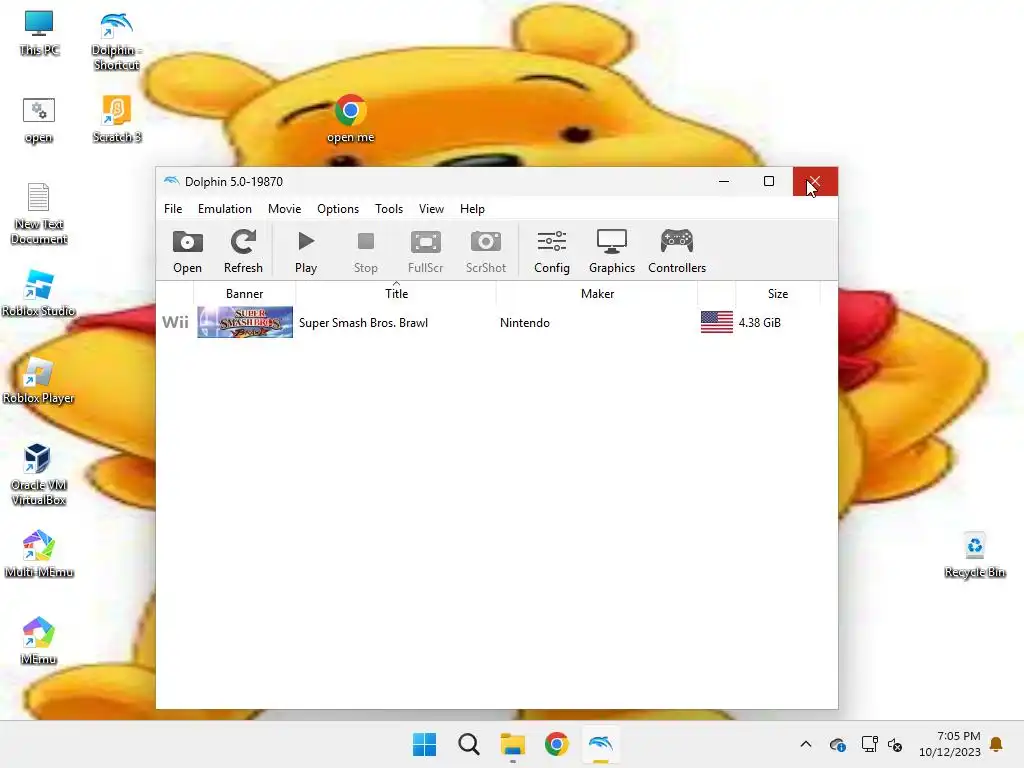Screen dimensions: 1024x768
Task: Open the Windows Start menu
Action: pos(424,744)
